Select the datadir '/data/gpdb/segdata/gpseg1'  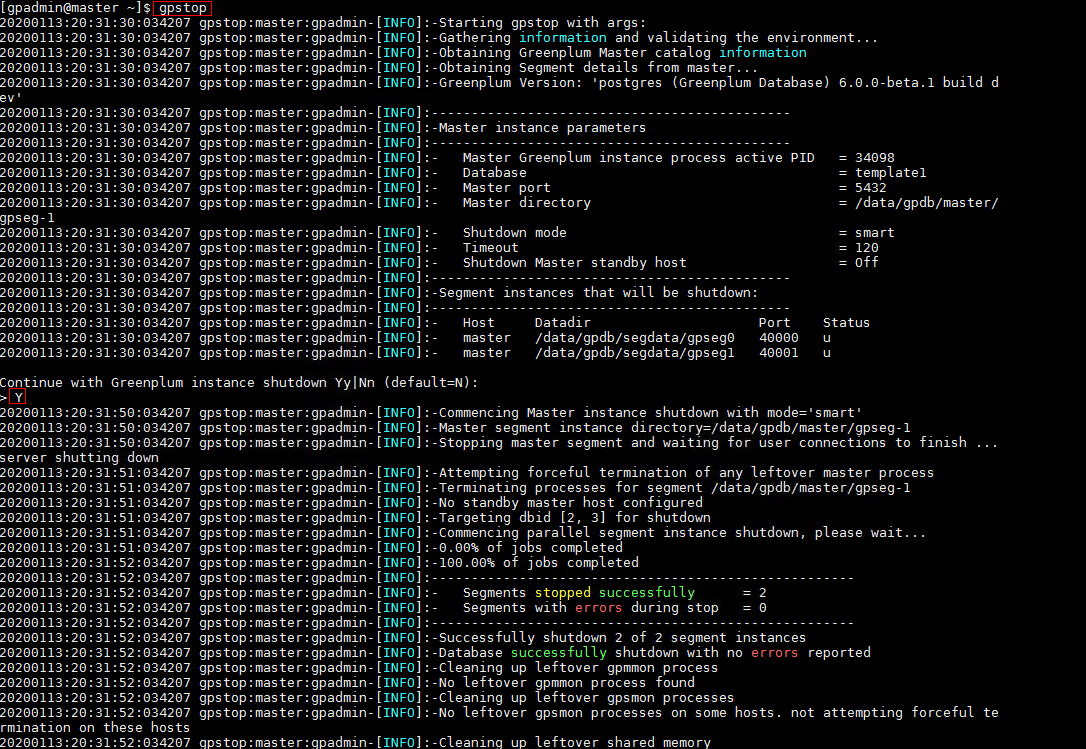point(634,353)
